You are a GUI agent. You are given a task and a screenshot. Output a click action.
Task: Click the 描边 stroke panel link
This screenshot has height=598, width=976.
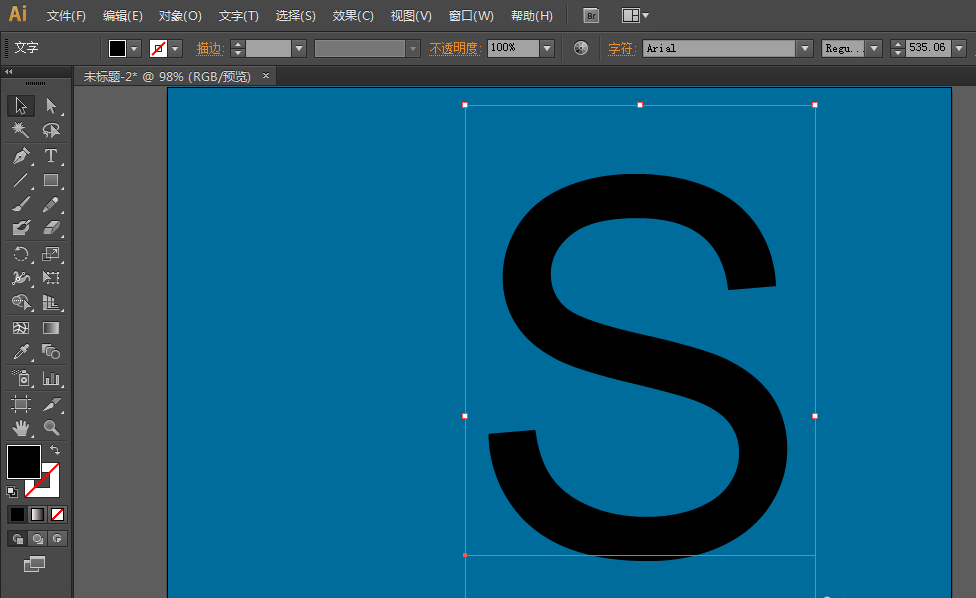(210, 48)
